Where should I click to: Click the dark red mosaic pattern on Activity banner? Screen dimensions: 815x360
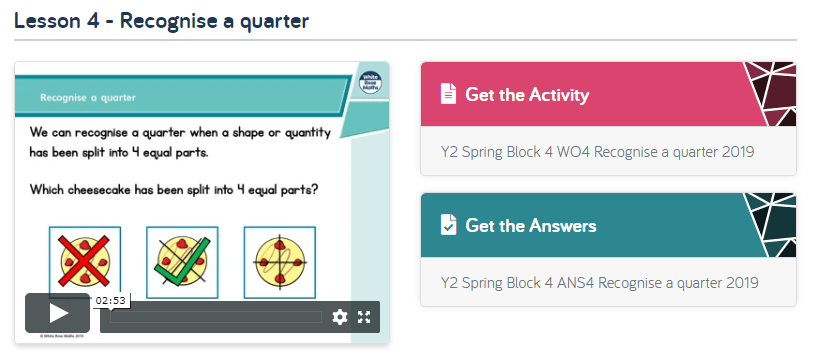pyautogui.click(x=770, y=94)
